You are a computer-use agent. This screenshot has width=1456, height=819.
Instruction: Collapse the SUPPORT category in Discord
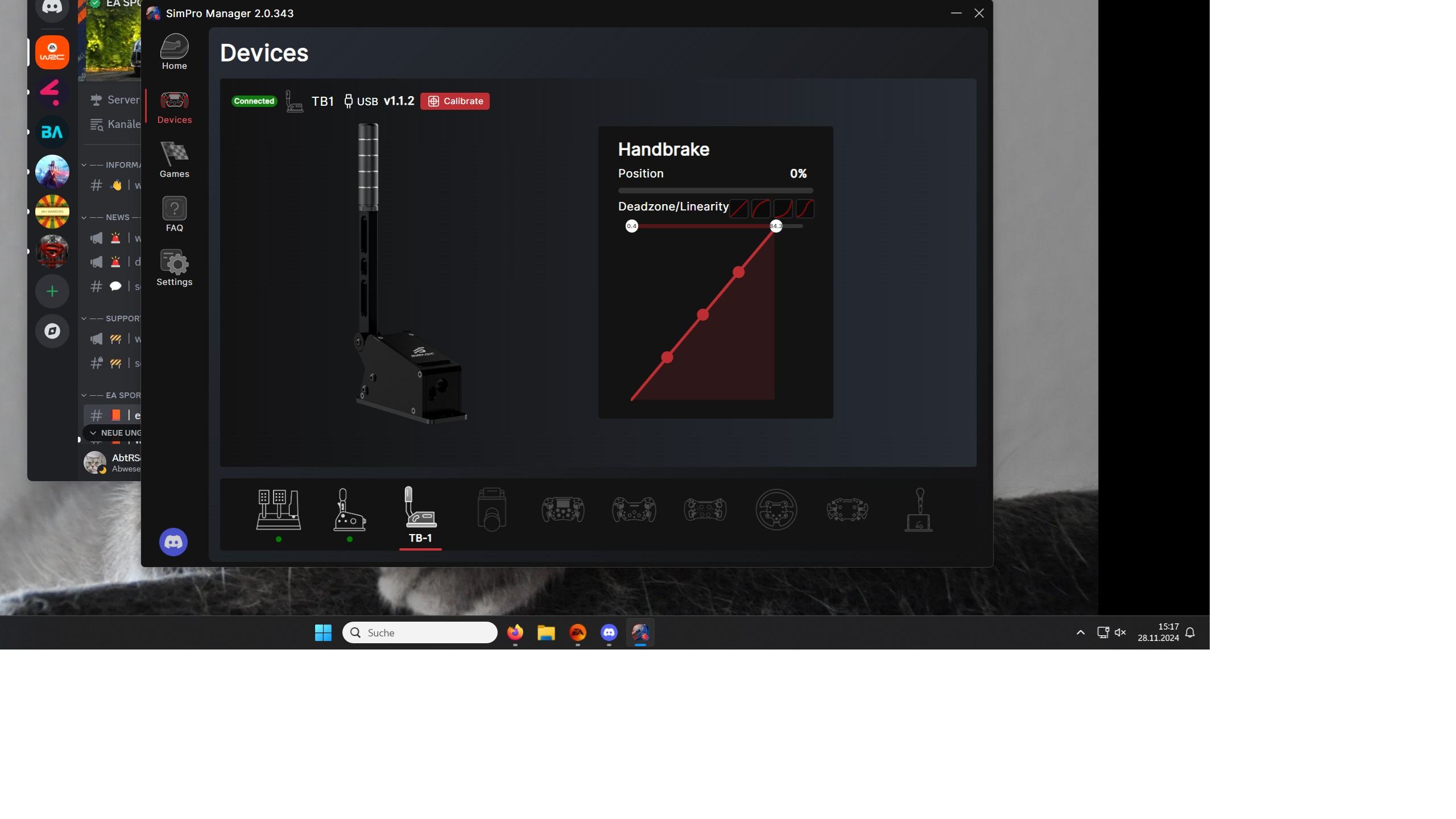click(111, 318)
